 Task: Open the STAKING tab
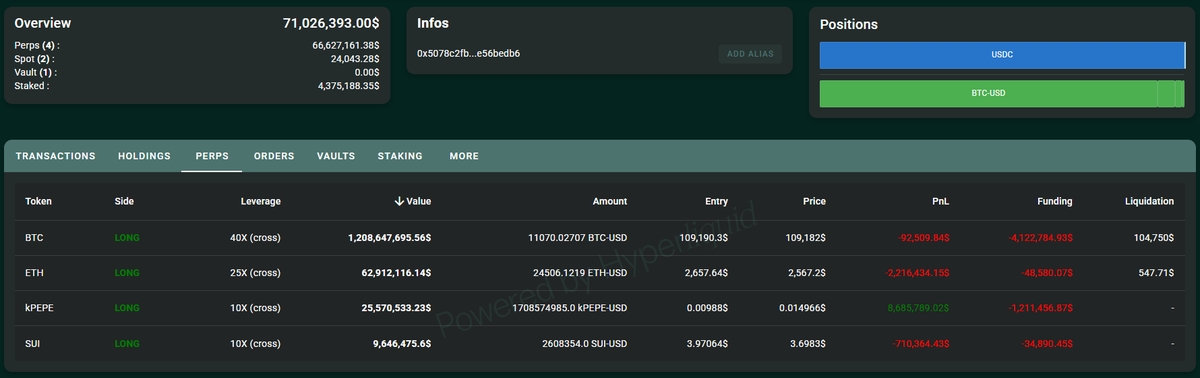pyautogui.click(x=400, y=156)
